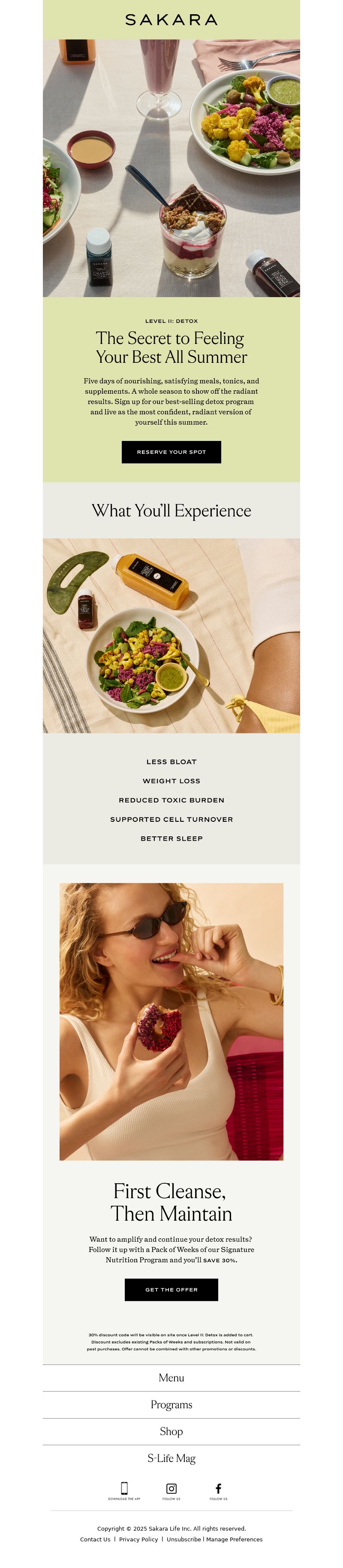Open the hero detox meal photo

point(171,168)
